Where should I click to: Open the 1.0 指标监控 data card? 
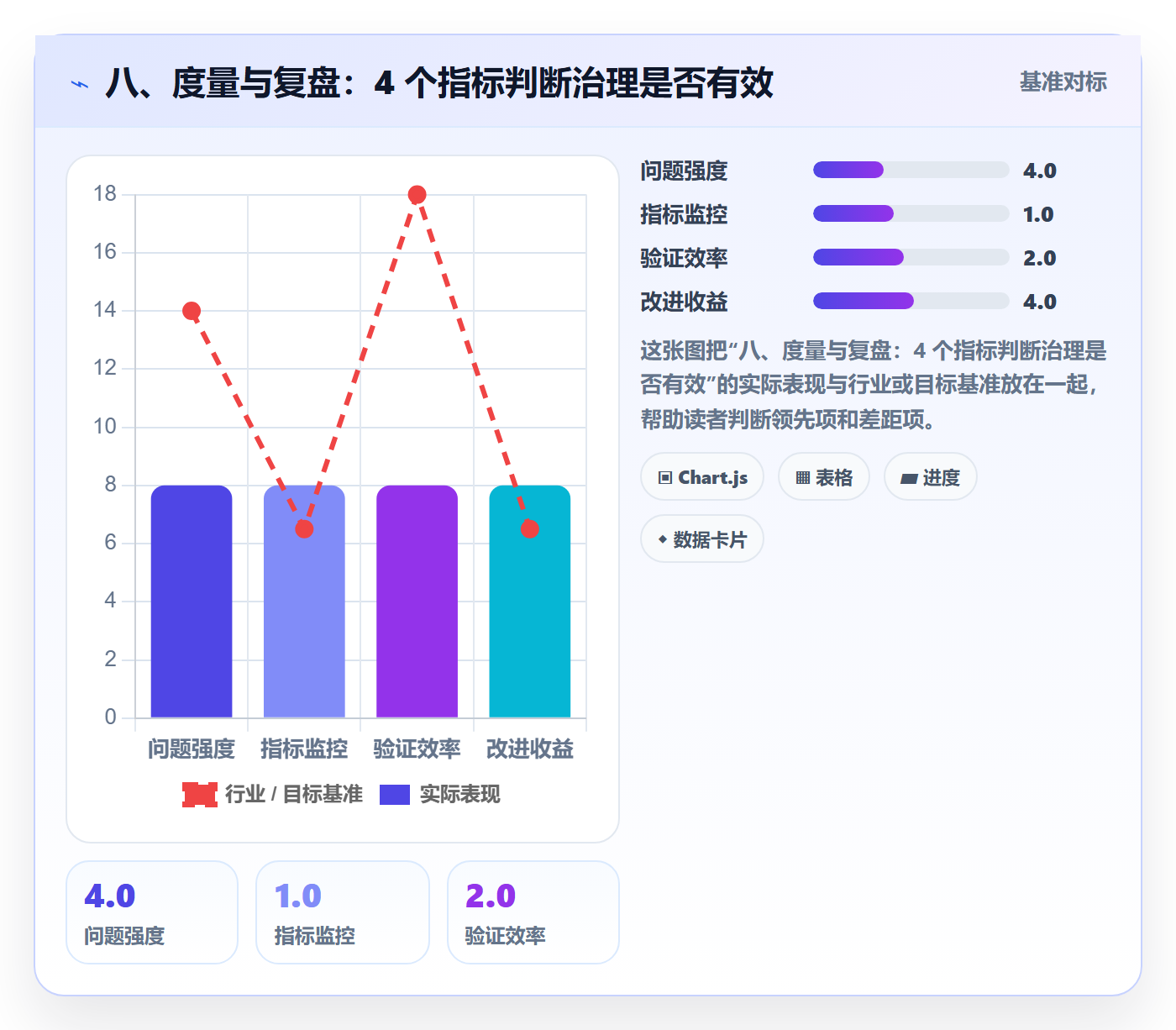tap(343, 912)
